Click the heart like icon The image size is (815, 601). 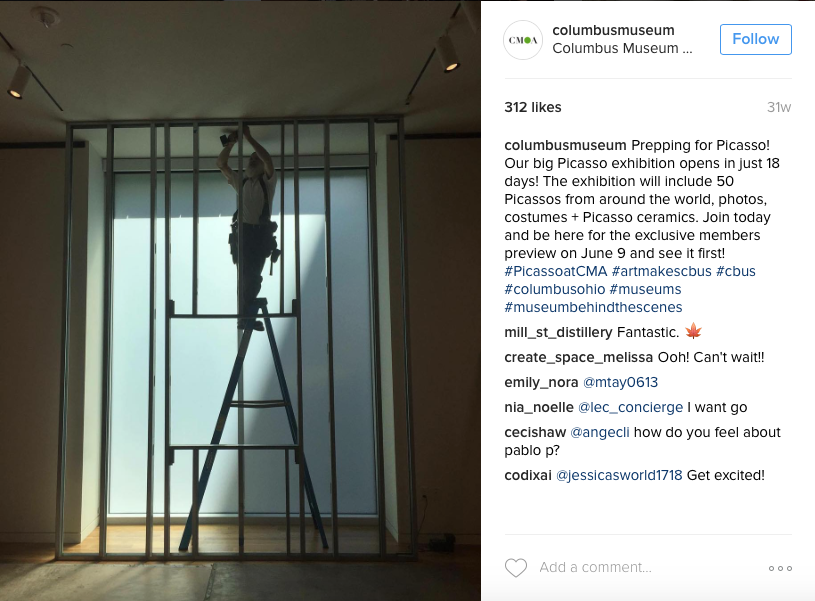[x=516, y=568]
